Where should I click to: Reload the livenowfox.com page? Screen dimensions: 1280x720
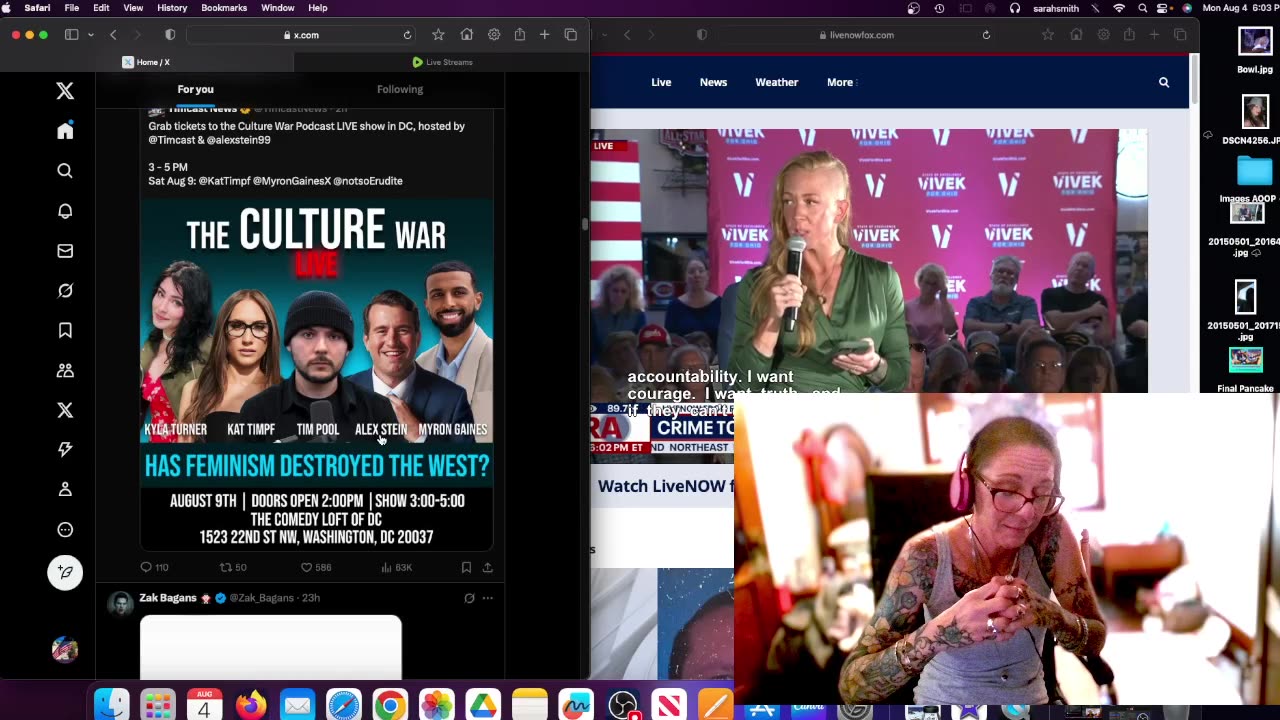[986, 35]
